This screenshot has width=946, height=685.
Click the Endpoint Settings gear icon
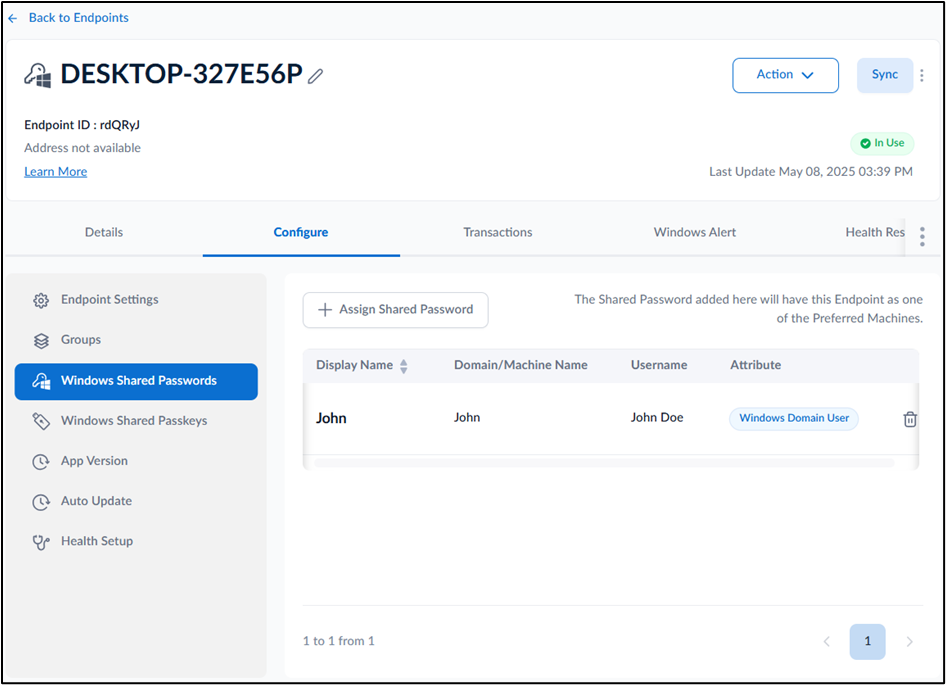(x=41, y=301)
